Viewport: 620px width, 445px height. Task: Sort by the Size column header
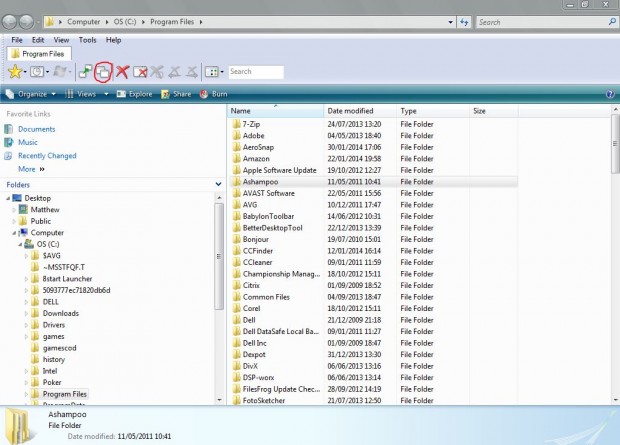click(x=493, y=111)
